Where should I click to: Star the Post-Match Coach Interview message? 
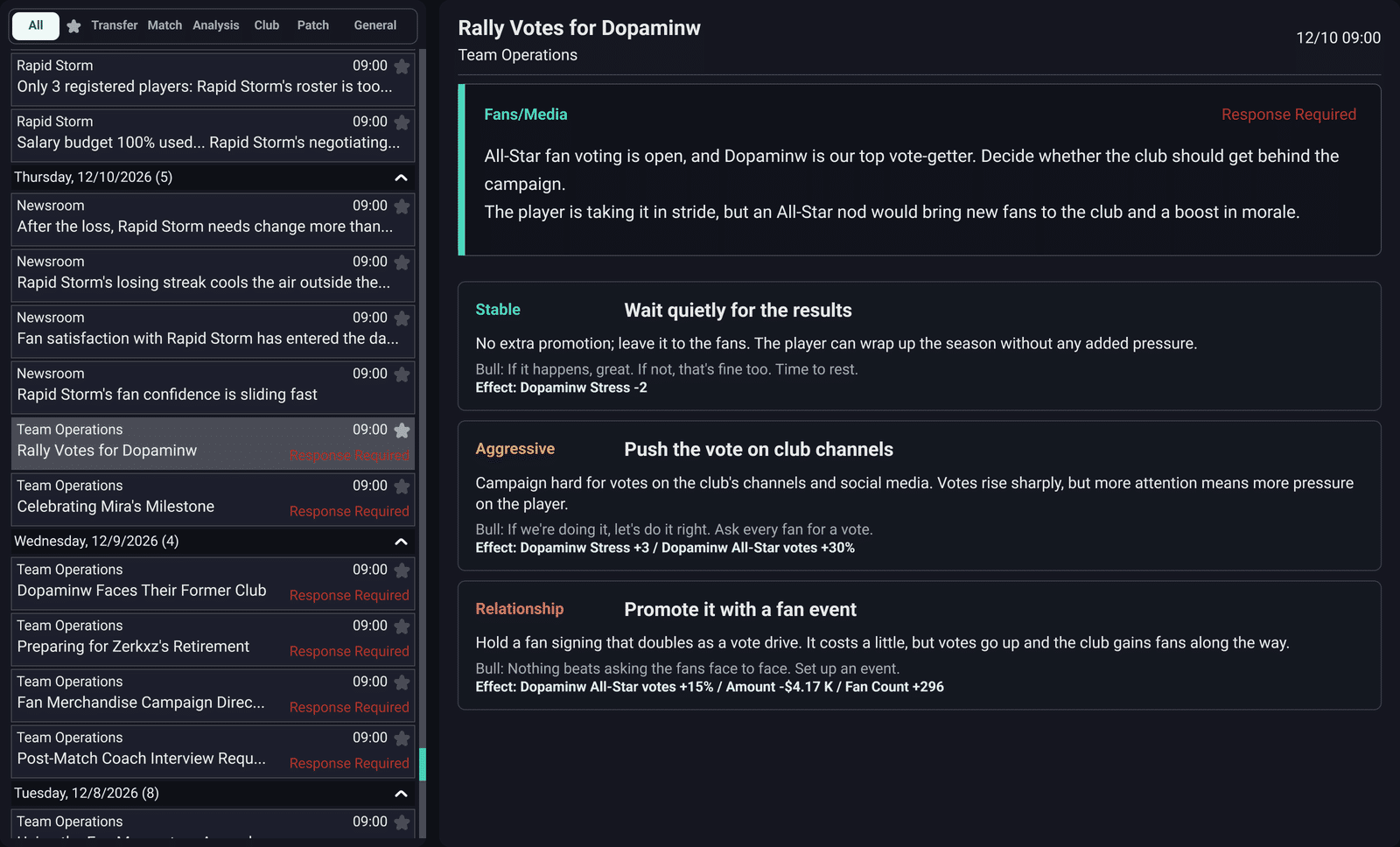pyautogui.click(x=402, y=738)
